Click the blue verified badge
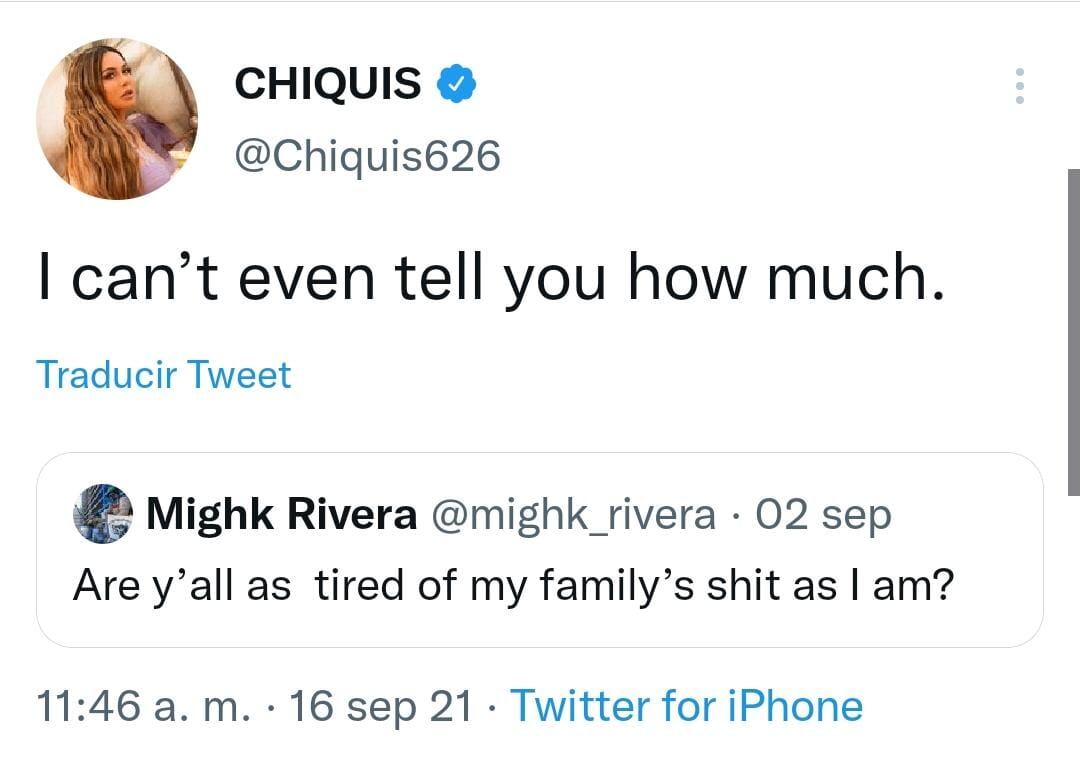Screen dimensions: 1080x763 457,84
